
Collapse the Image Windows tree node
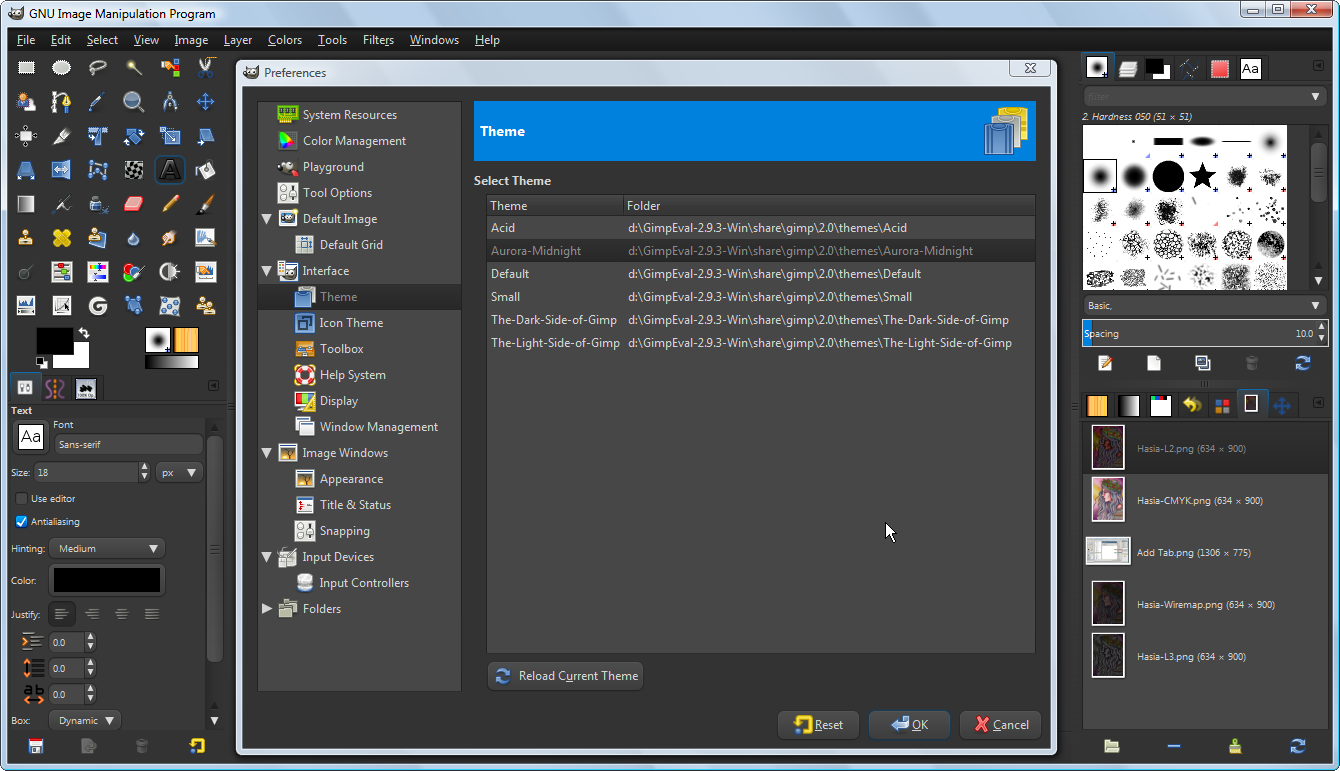click(267, 452)
